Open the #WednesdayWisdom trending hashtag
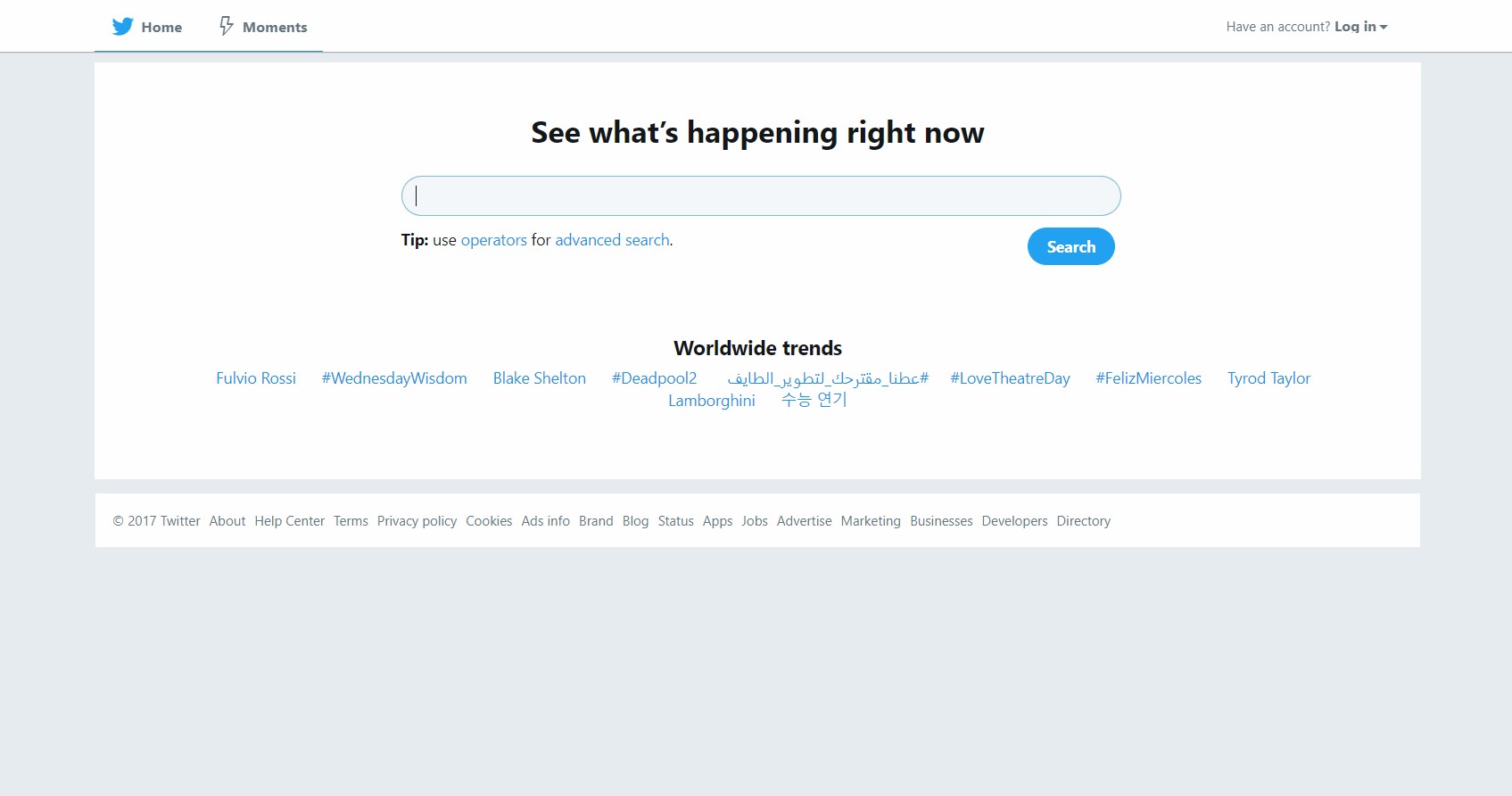This screenshot has width=1512, height=796. [x=394, y=378]
